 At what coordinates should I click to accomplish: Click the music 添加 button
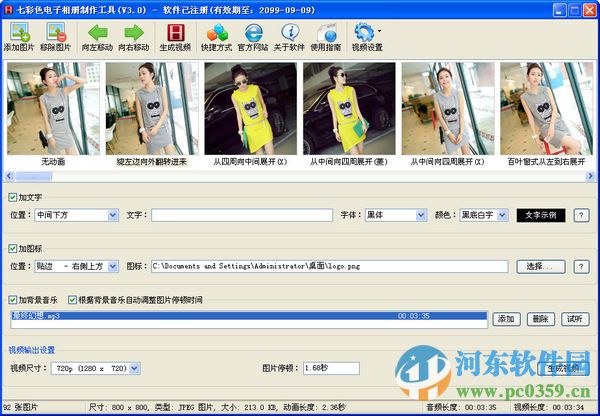click(x=506, y=319)
